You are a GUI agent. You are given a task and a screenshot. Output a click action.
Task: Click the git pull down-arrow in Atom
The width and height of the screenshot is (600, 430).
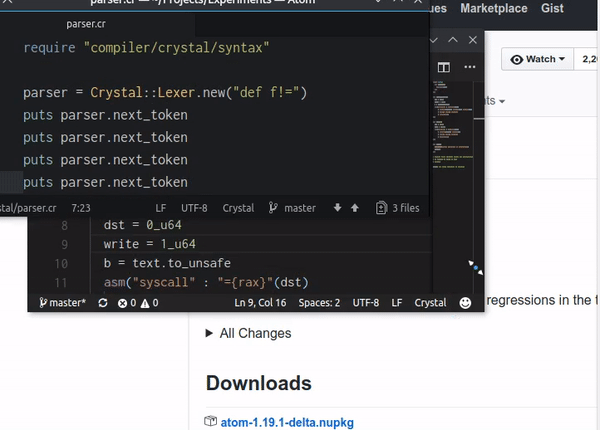click(337, 208)
